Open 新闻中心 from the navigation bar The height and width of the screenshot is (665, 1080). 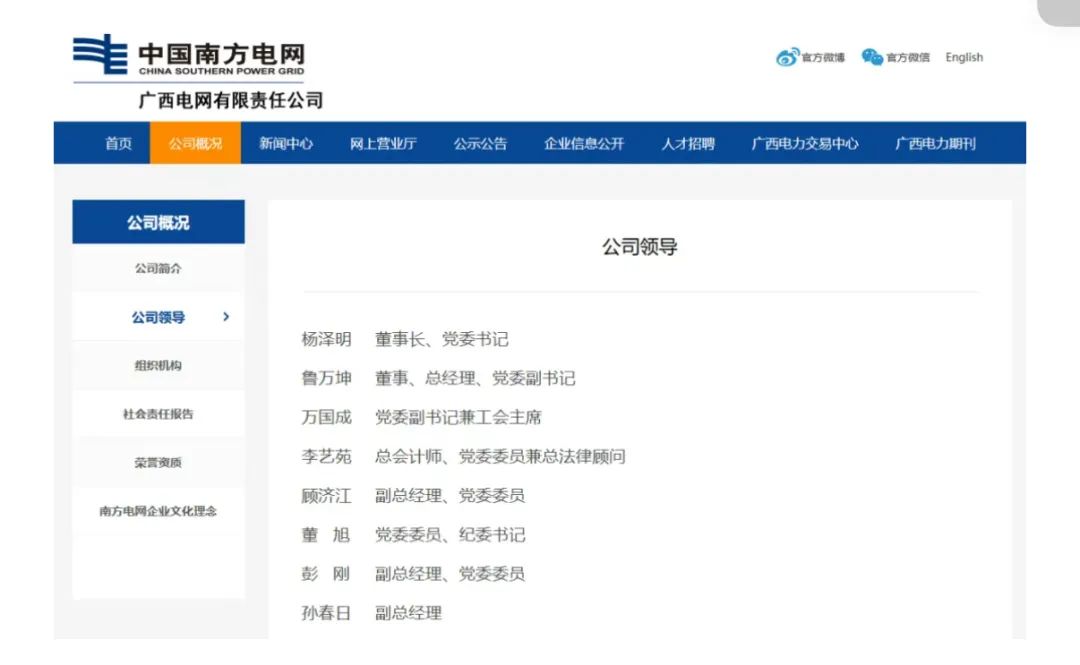(286, 143)
